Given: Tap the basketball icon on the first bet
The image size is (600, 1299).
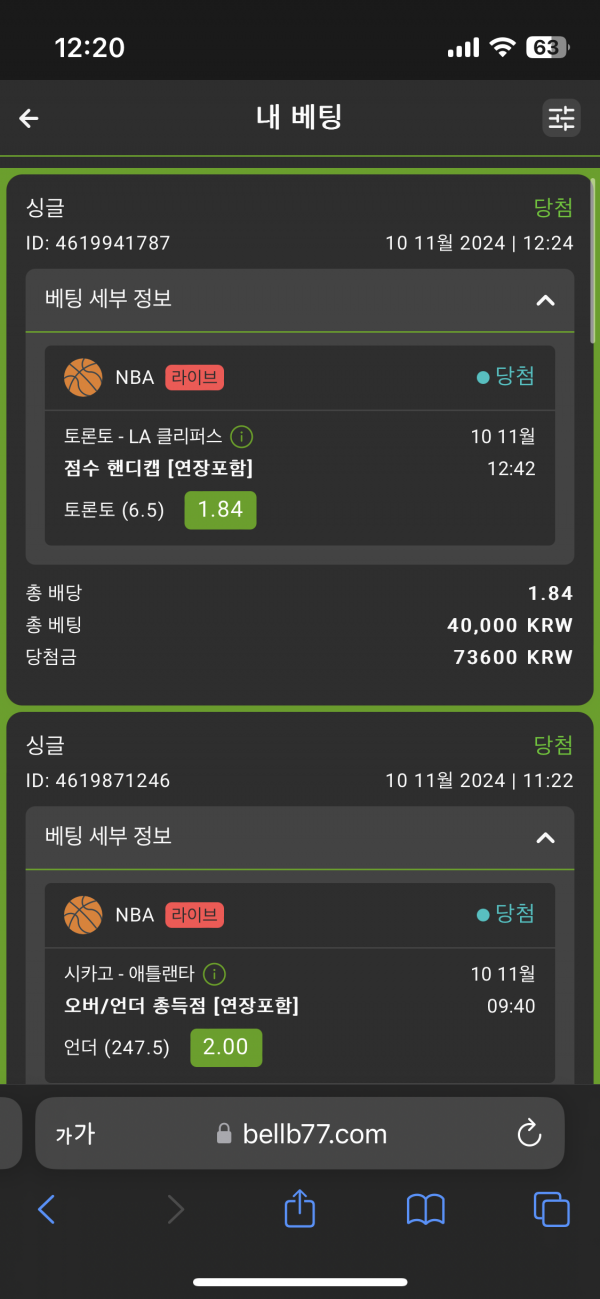Looking at the screenshot, I should coord(83,377).
